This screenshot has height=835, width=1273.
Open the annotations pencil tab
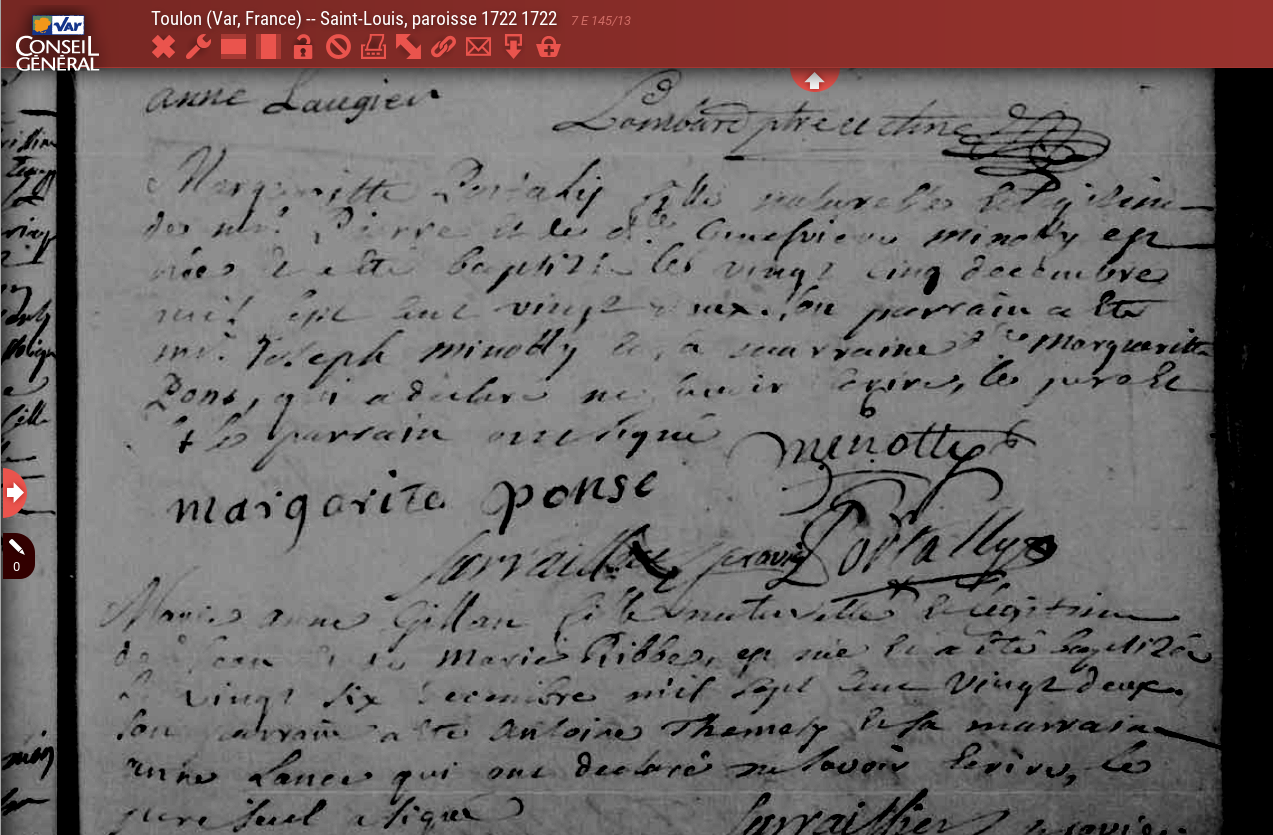click(x=17, y=555)
